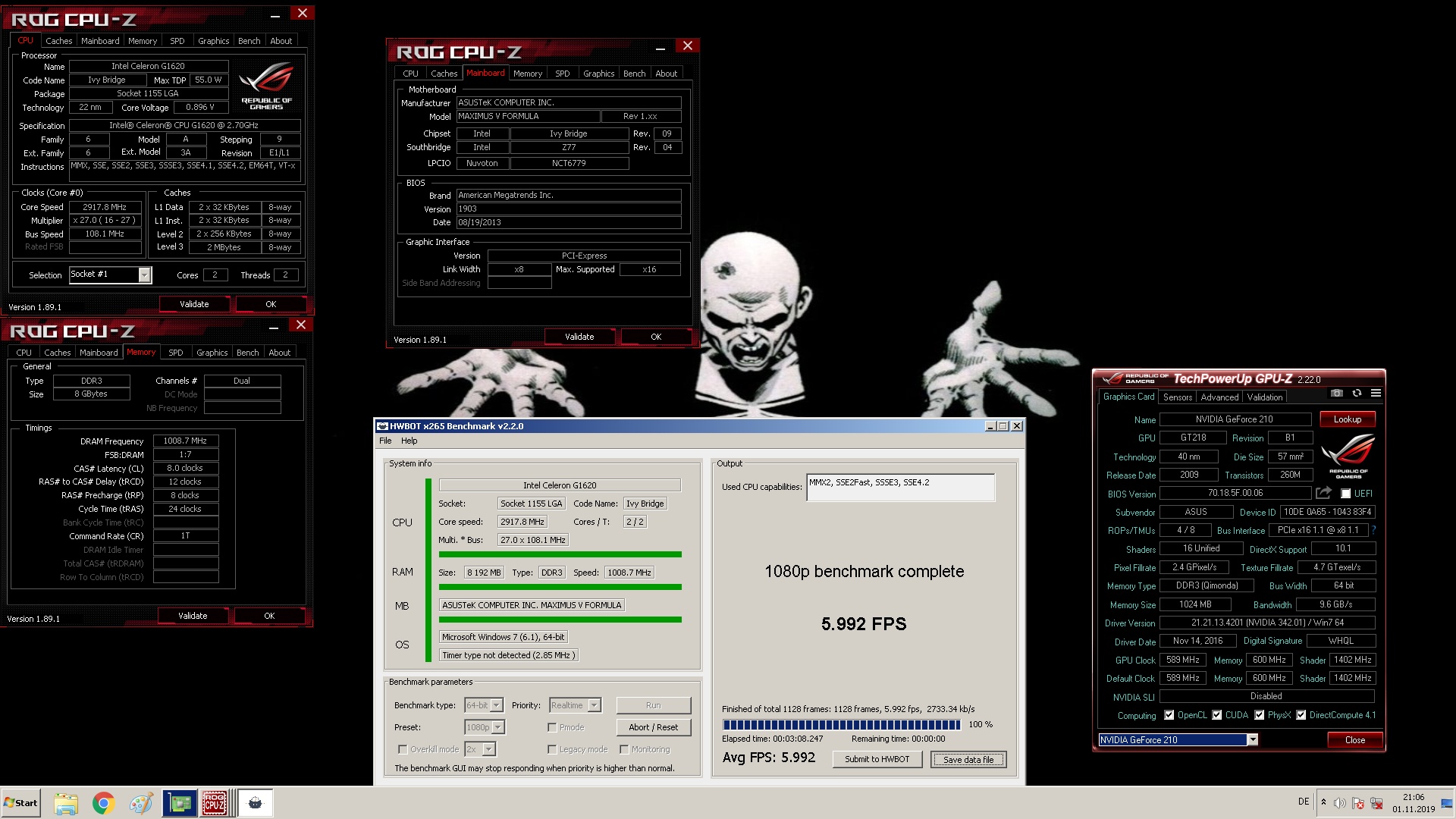Enable the Pmode checkbox

[552, 727]
